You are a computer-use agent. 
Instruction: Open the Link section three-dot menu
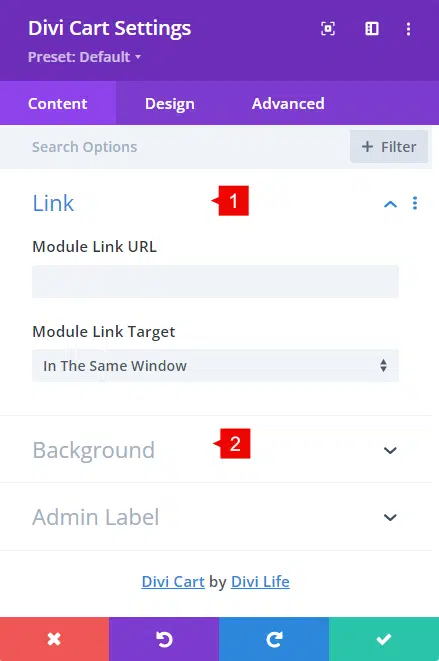(x=415, y=203)
